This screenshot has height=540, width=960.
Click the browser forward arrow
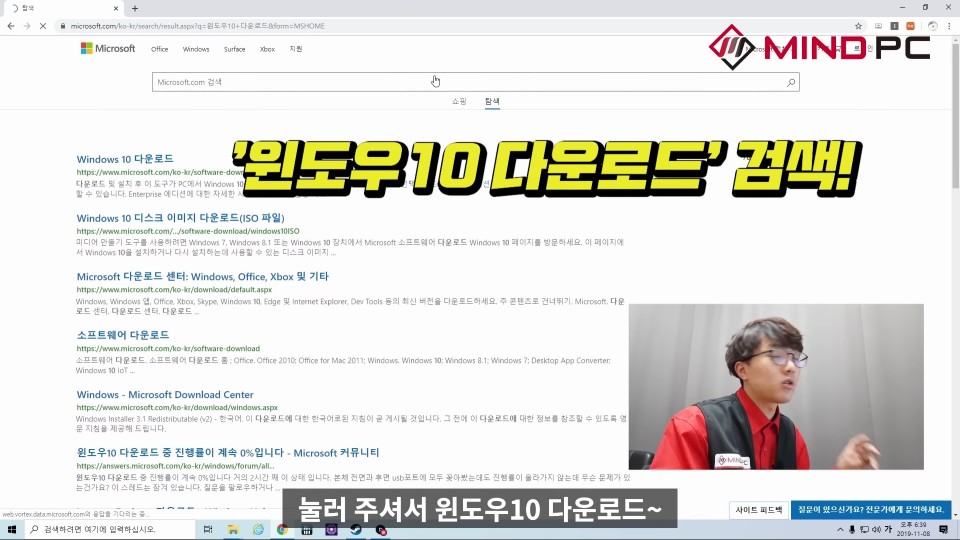pos(27,26)
